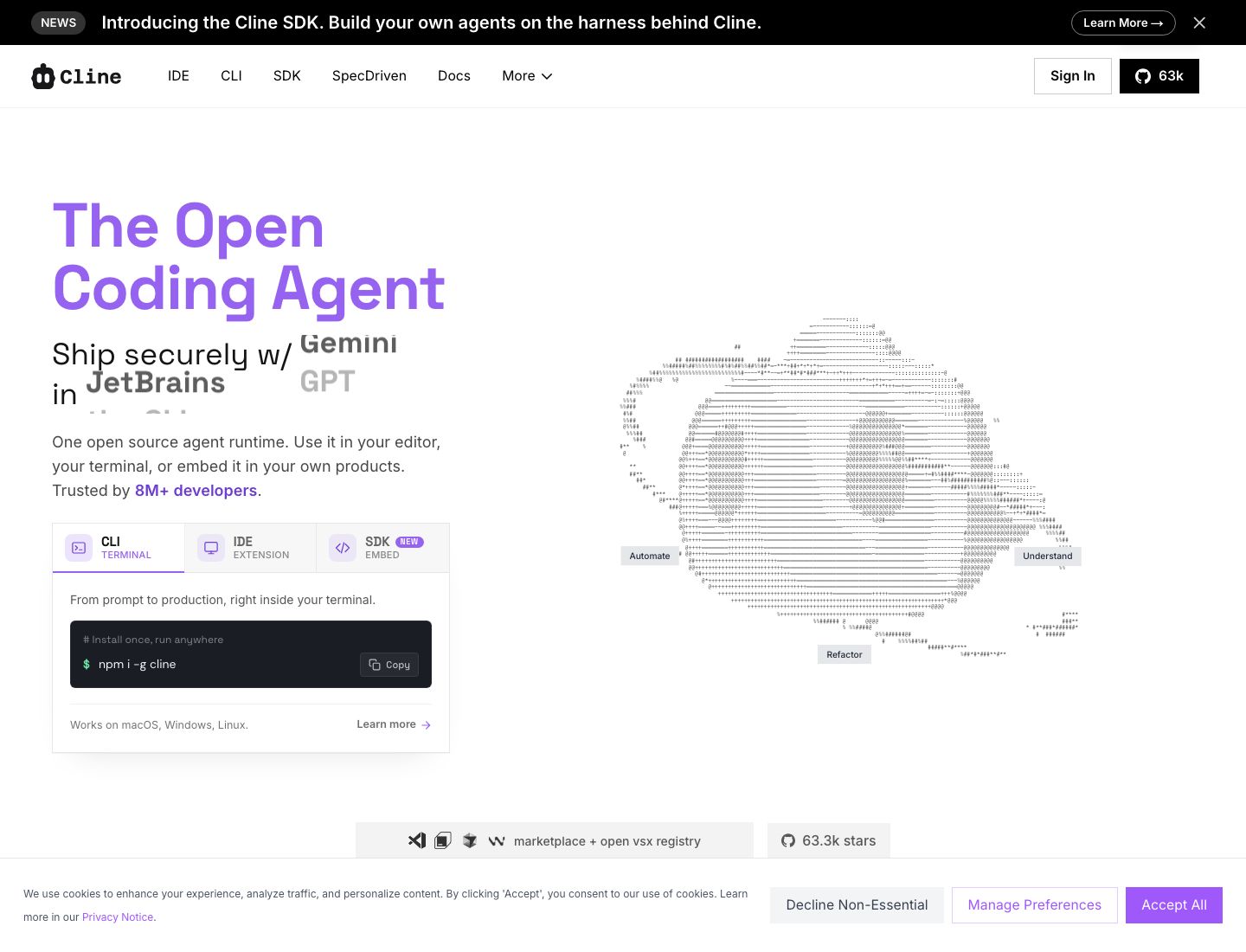Decline non-essential cookies
1246x952 pixels.
pyautogui.click(x=857, y=905)
